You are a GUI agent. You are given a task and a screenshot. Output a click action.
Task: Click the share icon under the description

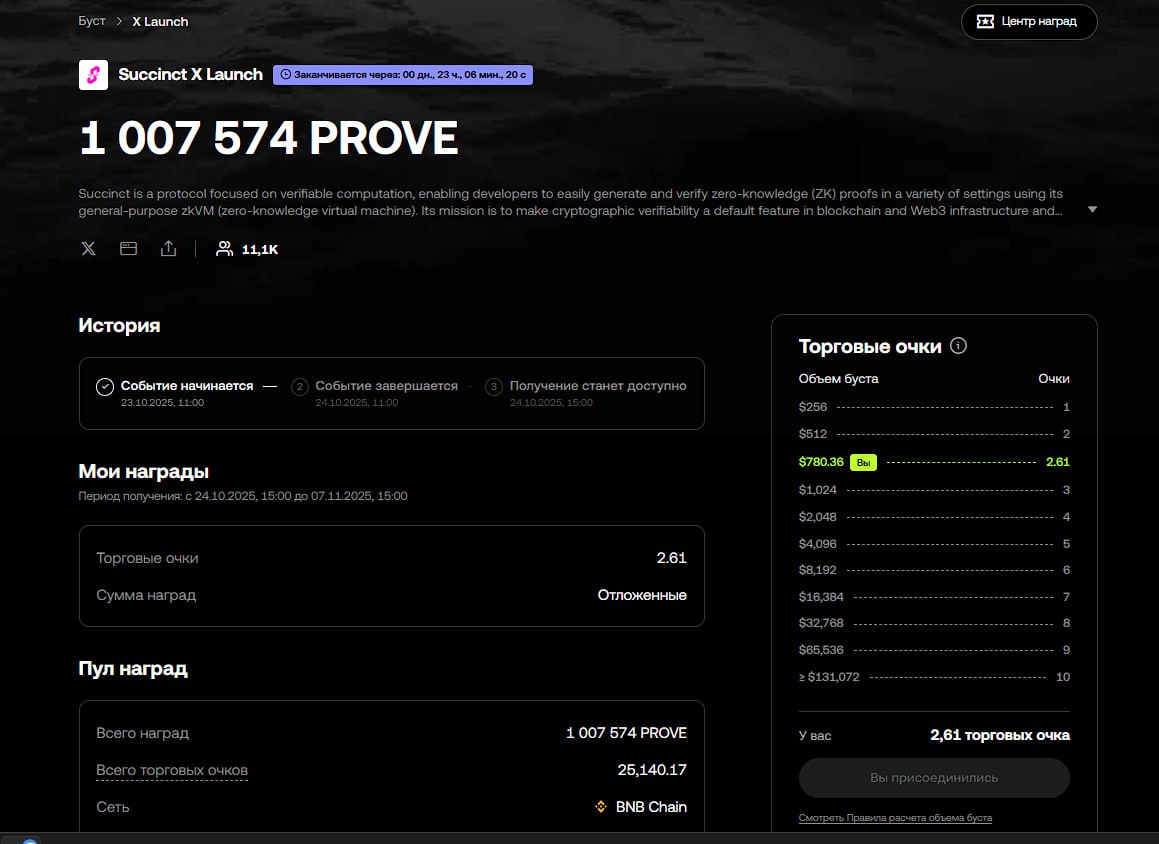pos(168,249)
